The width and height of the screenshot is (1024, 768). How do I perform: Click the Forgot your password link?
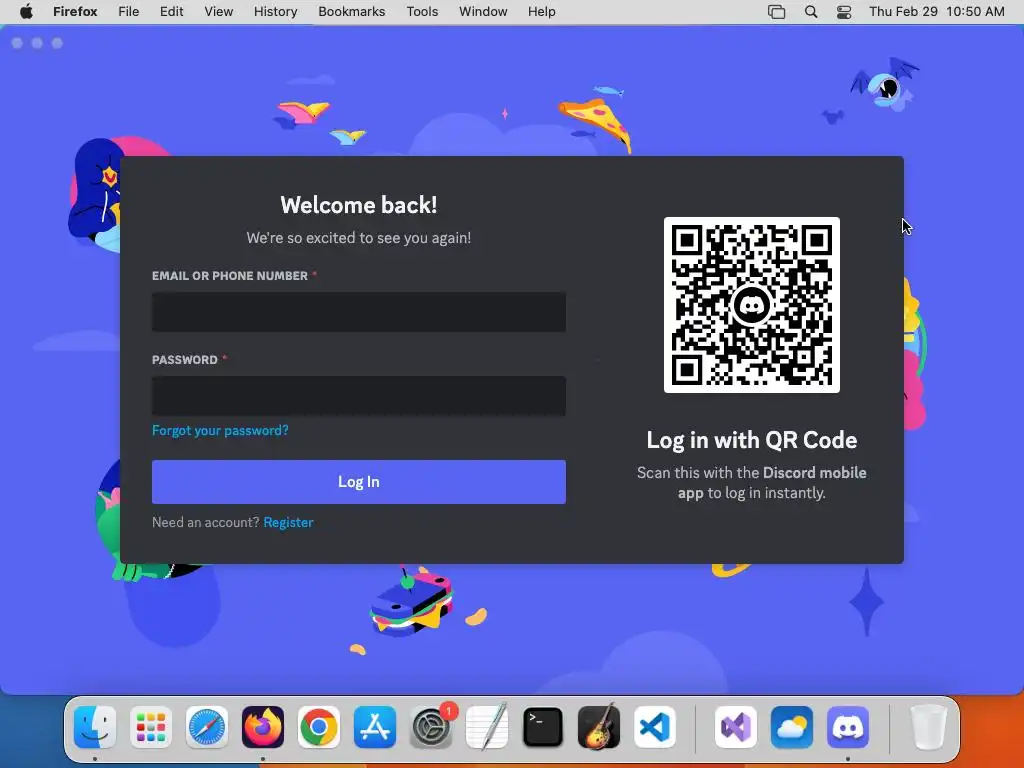tap(220, 430)
